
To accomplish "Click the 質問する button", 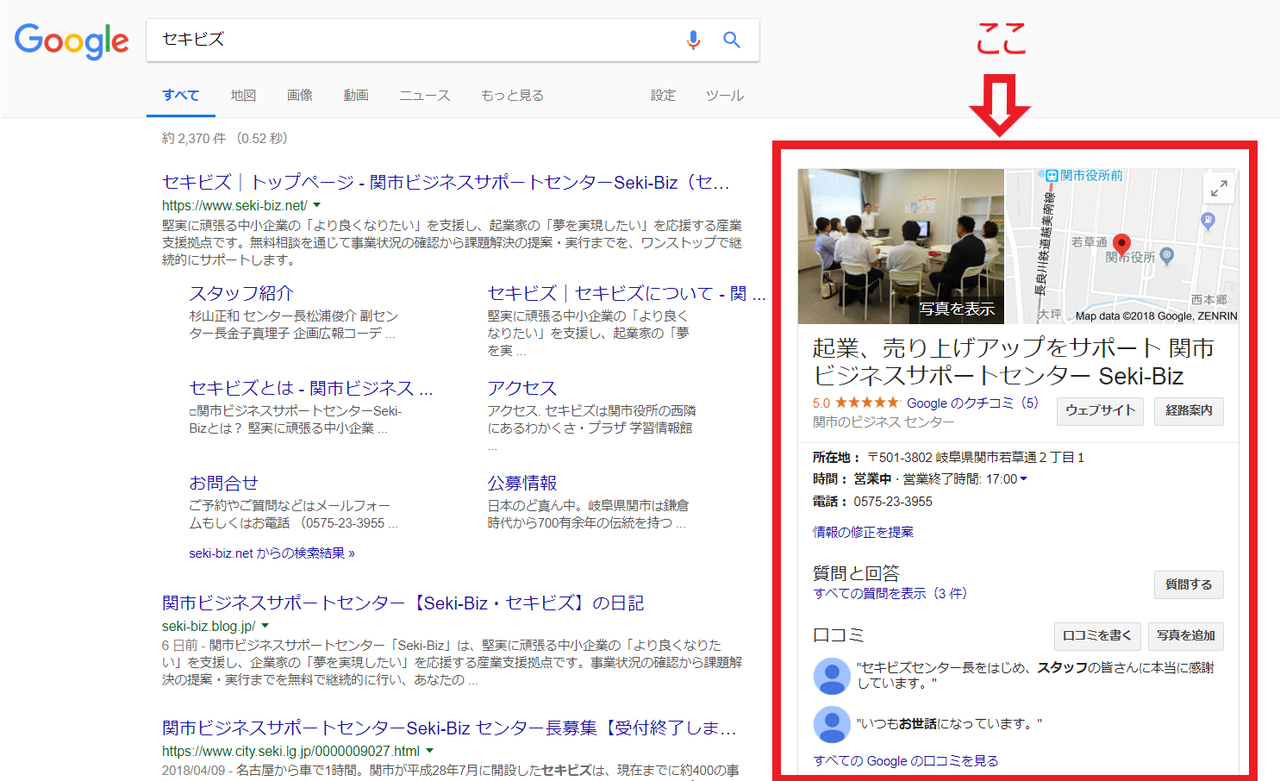I will [x=1189, y=585].
